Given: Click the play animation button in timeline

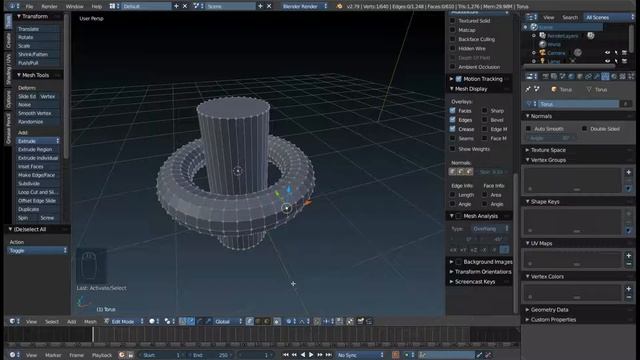Looking at the screenshot, I should (x=311, y=355).
